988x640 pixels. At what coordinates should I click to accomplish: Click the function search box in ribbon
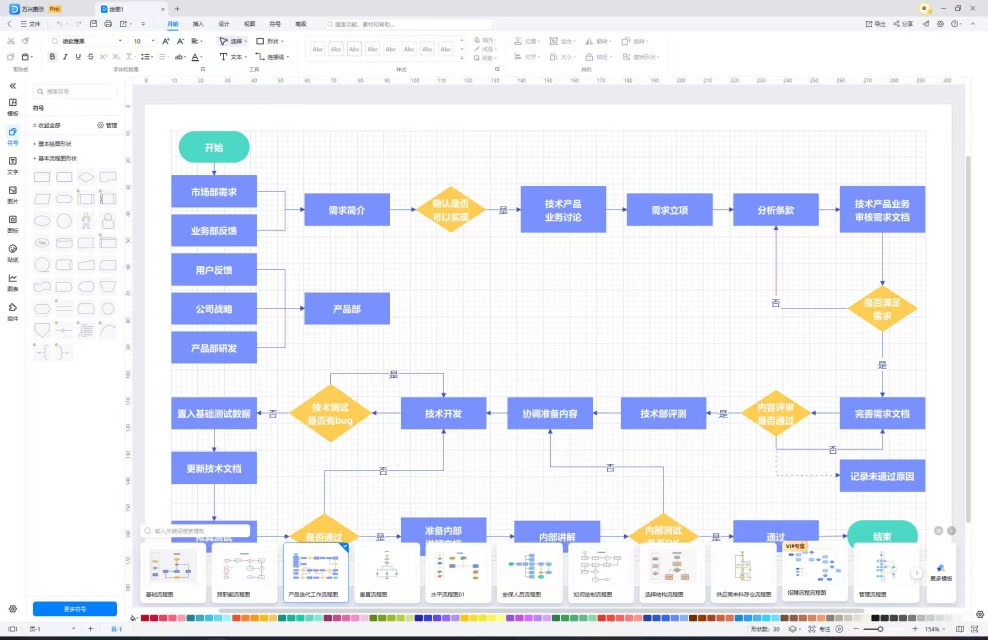pos(408,24)
